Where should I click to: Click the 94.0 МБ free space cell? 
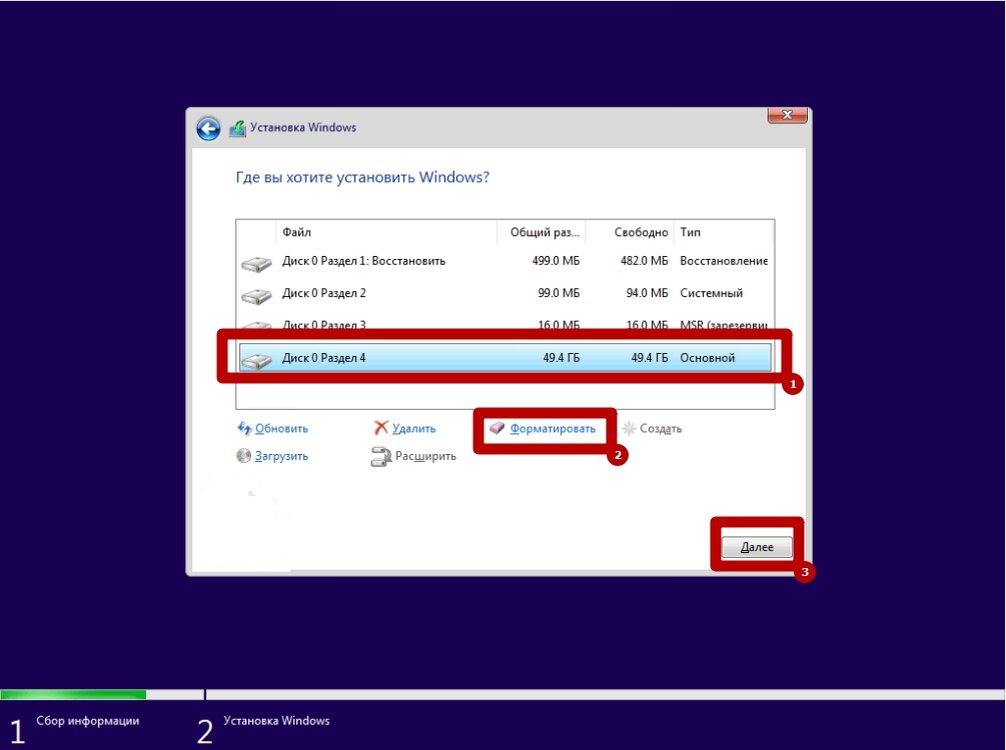coord(647,293)
